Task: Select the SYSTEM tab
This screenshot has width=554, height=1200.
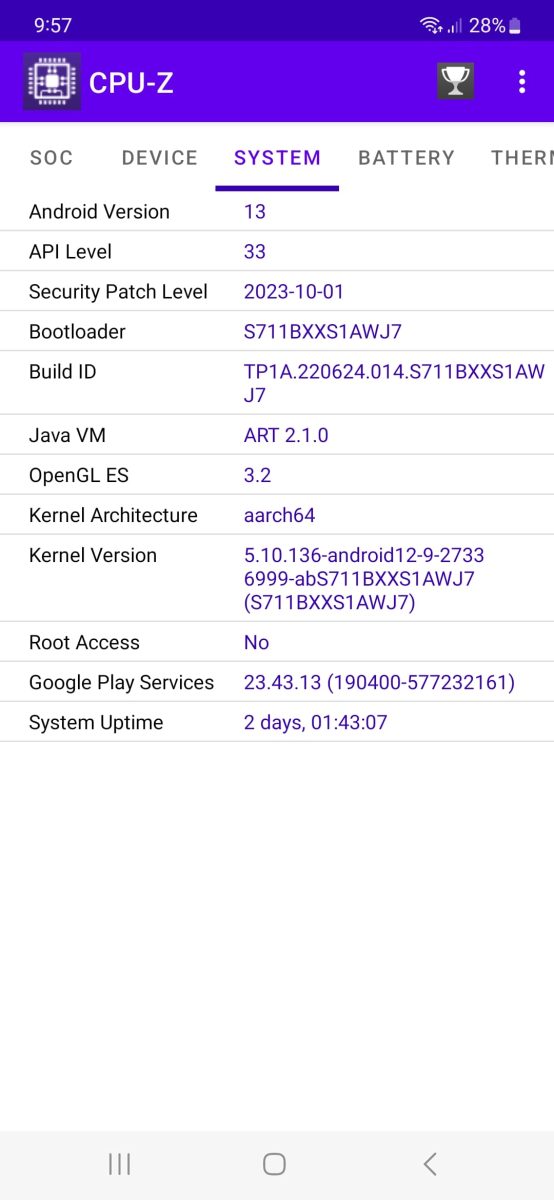Action: point(277,158)
